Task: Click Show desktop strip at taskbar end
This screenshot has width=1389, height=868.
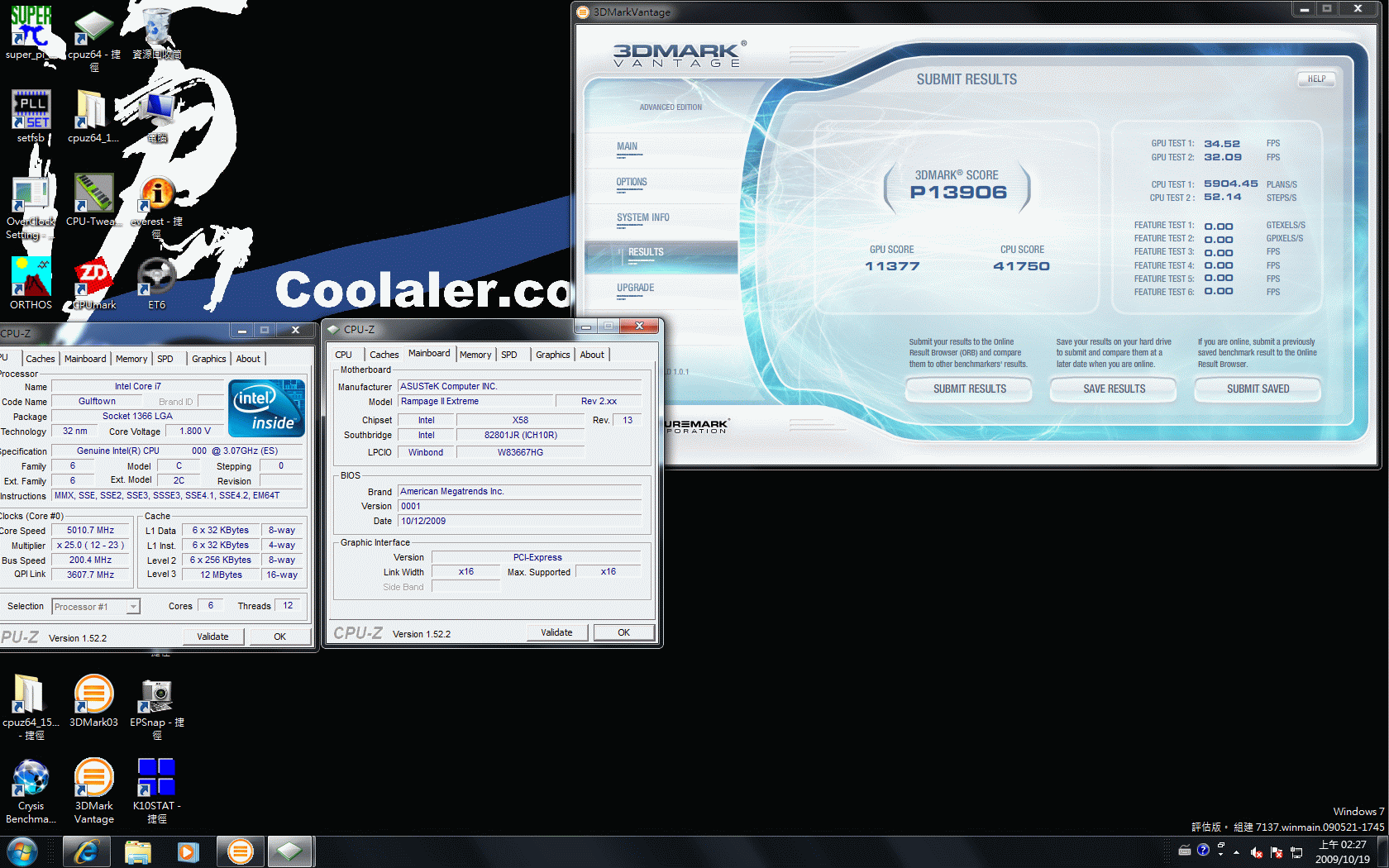Action: click(x=1382, y=852)
